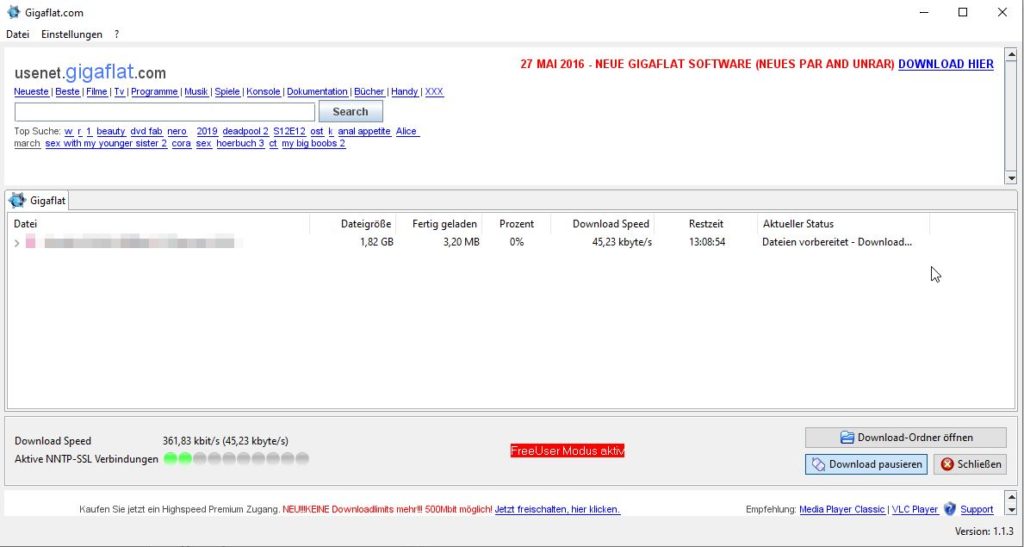Click top search term 'dvd fab'
The width and height of the screenshot is (1024, 547).
146,131
